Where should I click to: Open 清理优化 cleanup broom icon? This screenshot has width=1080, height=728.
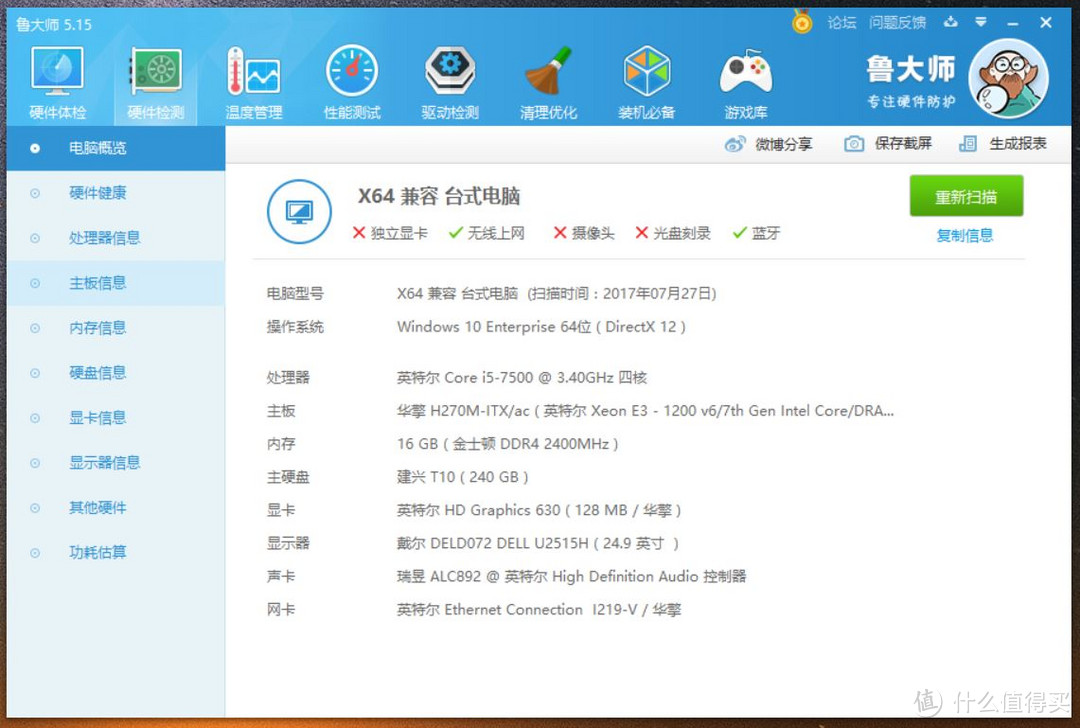pos(548,83)
